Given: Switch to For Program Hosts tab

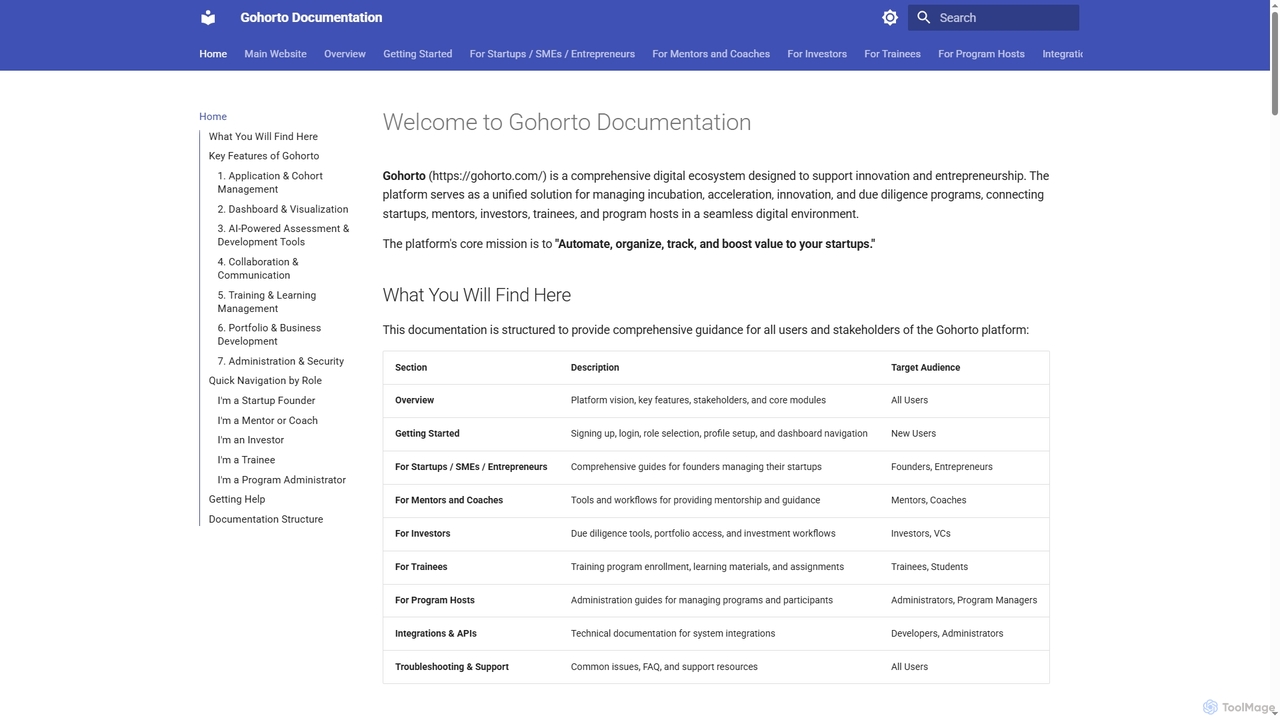Looking at the screenshot, I should 981,54.
